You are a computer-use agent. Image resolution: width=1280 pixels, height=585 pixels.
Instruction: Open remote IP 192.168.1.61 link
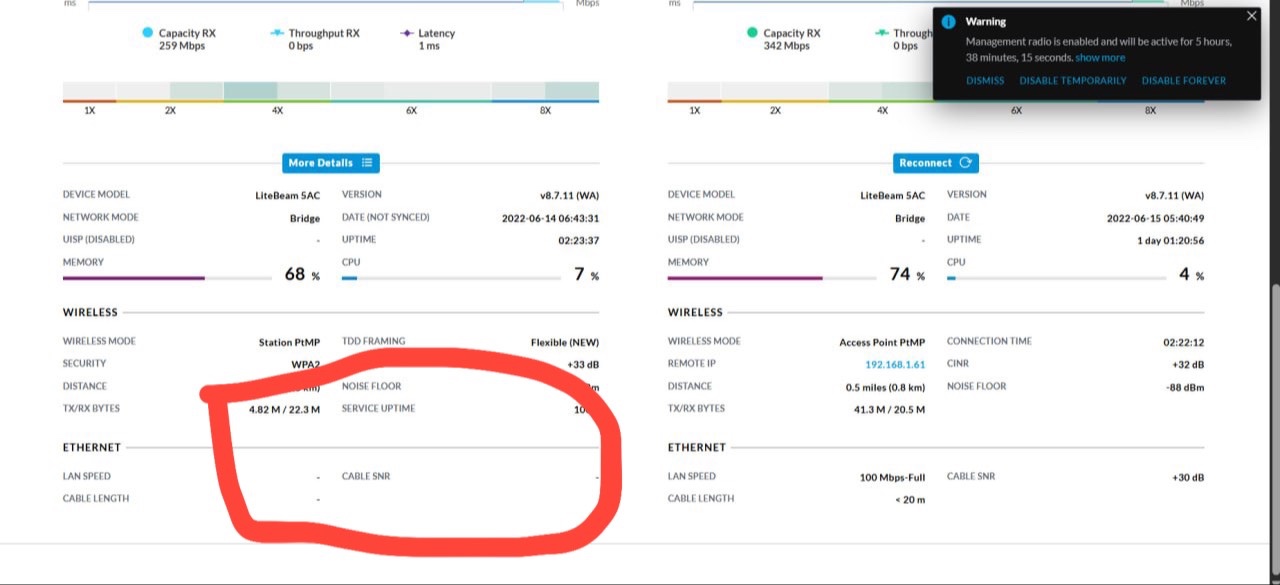point(897,364)
